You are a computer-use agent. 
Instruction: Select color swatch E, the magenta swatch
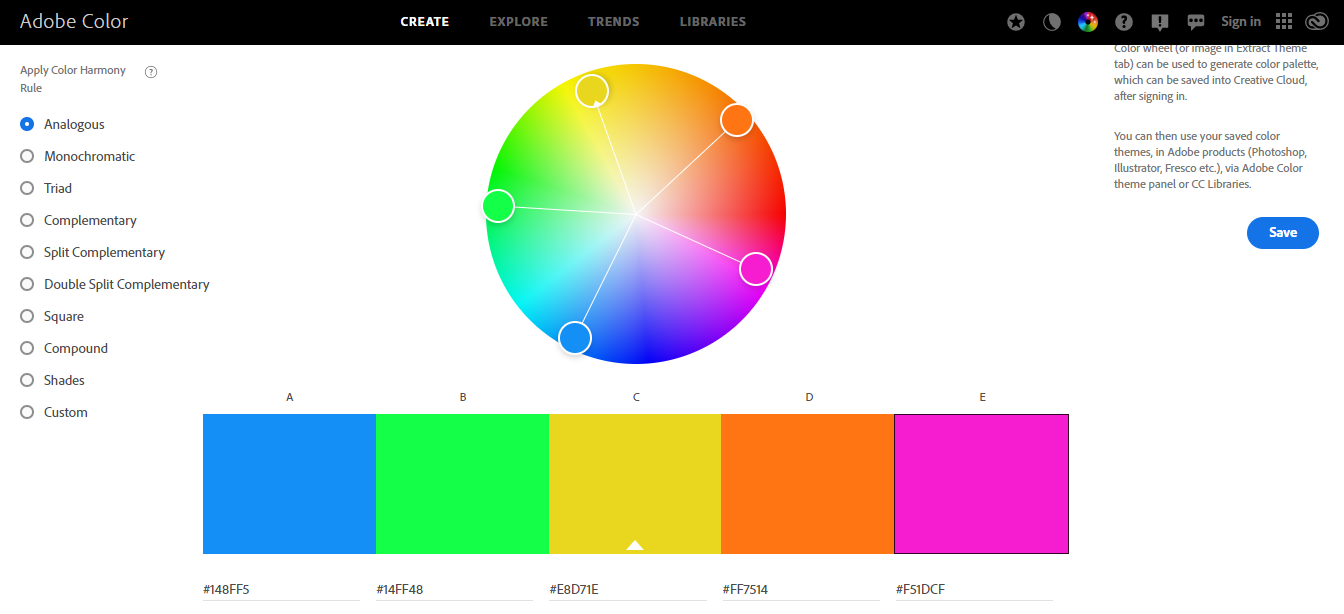point(981,483)
